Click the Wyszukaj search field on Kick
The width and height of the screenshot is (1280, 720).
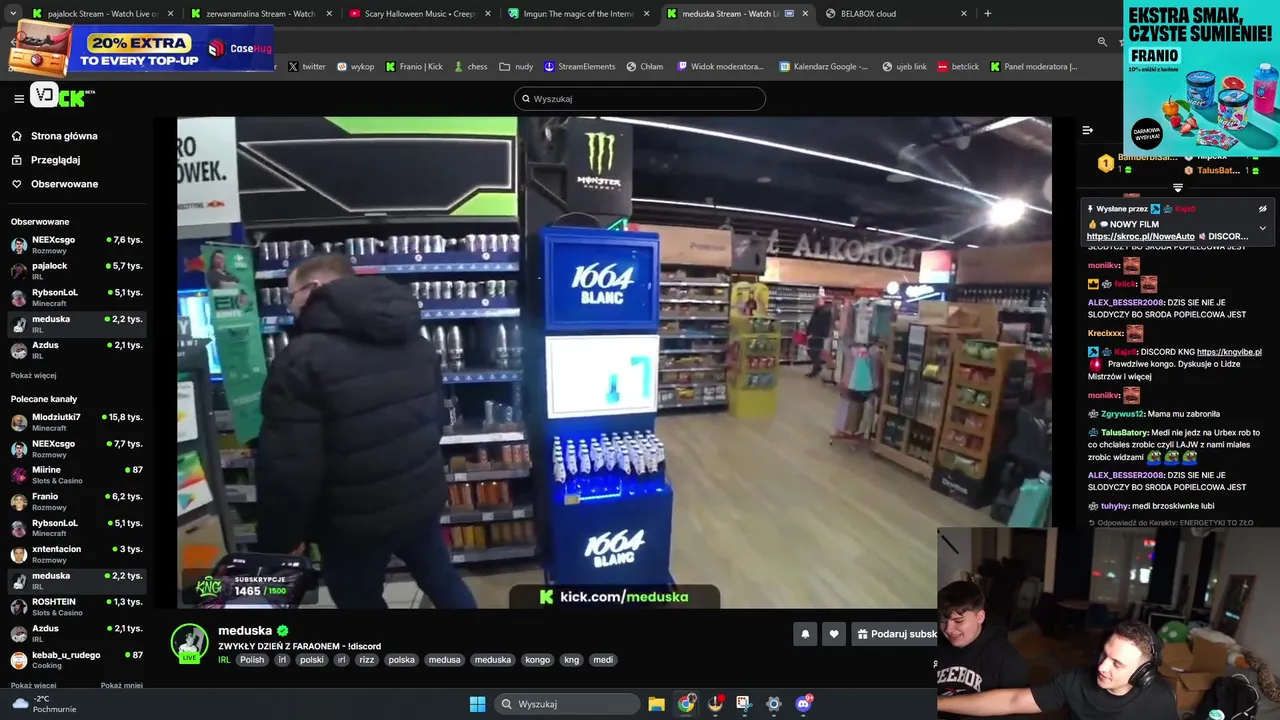pos(640,98)
